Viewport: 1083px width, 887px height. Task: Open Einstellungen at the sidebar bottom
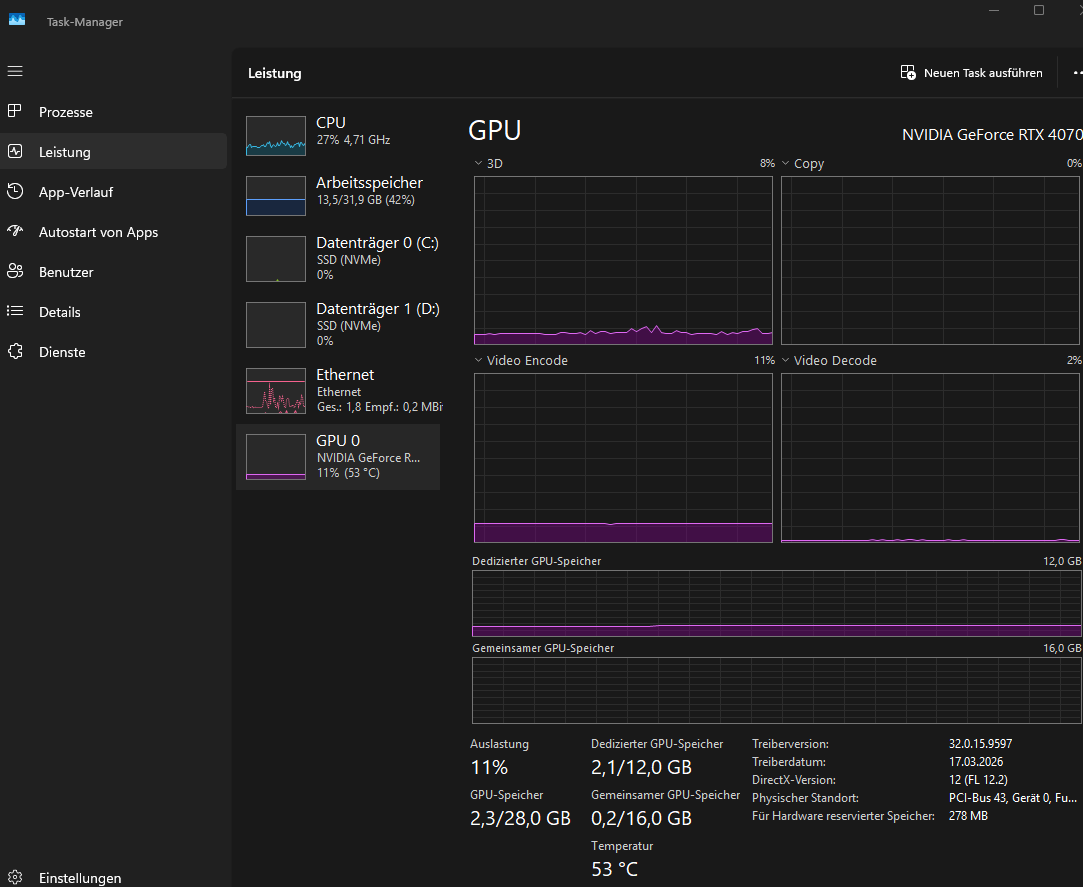coord(113,877)
